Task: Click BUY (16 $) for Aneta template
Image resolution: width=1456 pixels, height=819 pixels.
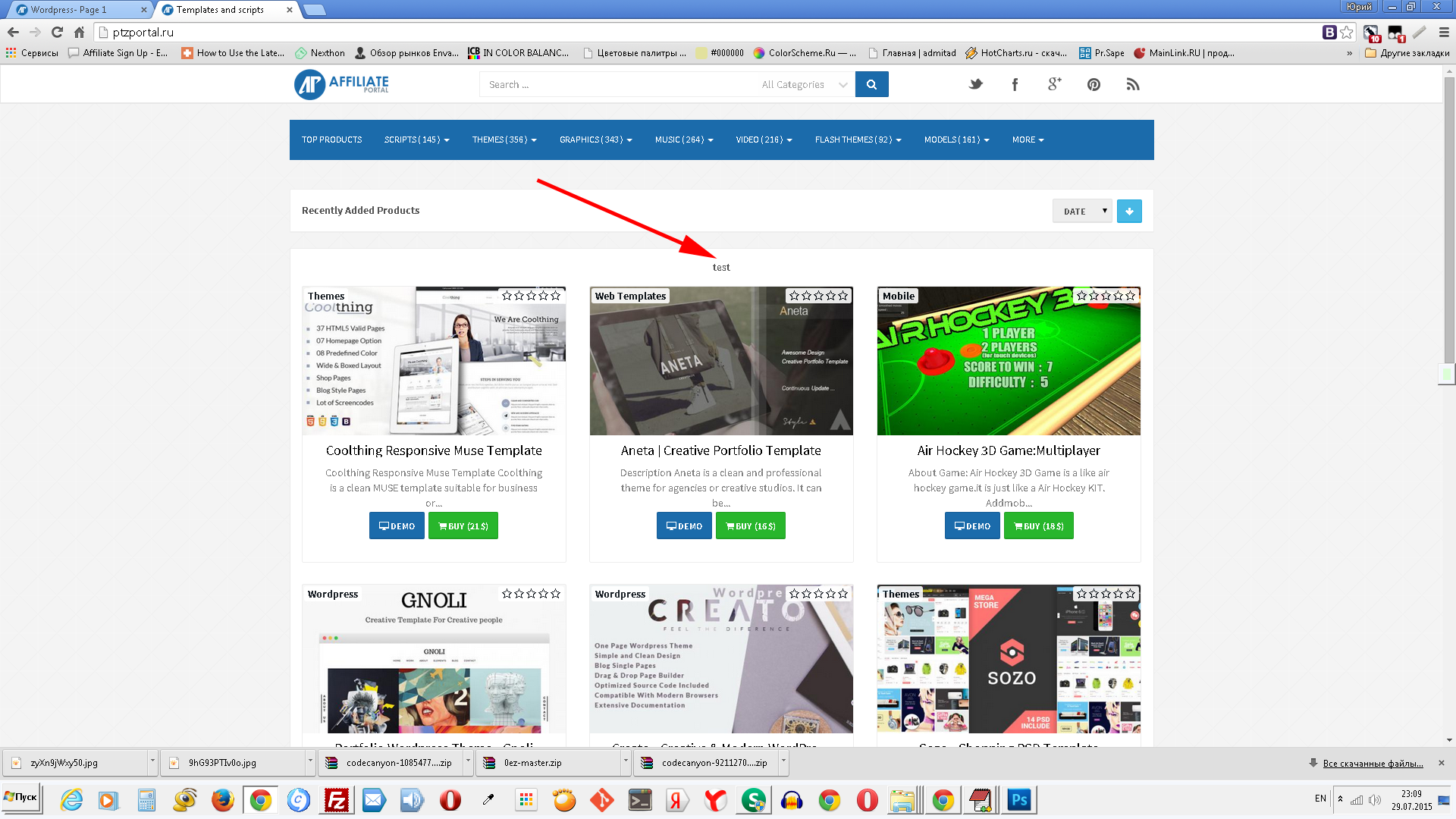Action: (751, 526)
